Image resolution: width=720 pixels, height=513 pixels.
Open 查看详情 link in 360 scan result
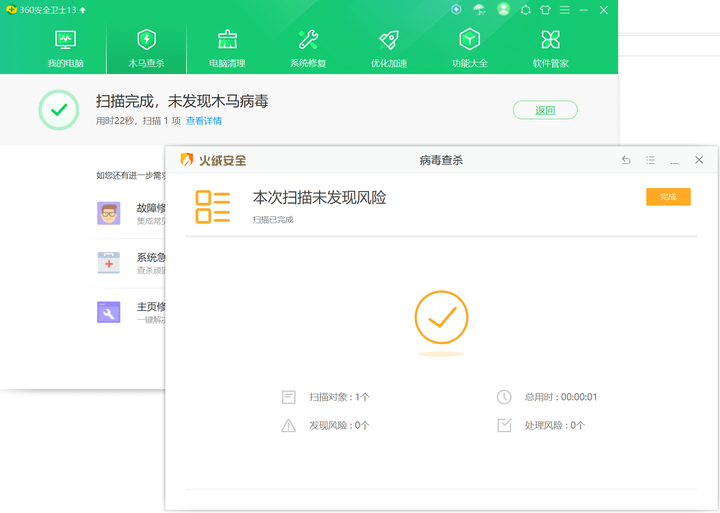tap(204, 121)
